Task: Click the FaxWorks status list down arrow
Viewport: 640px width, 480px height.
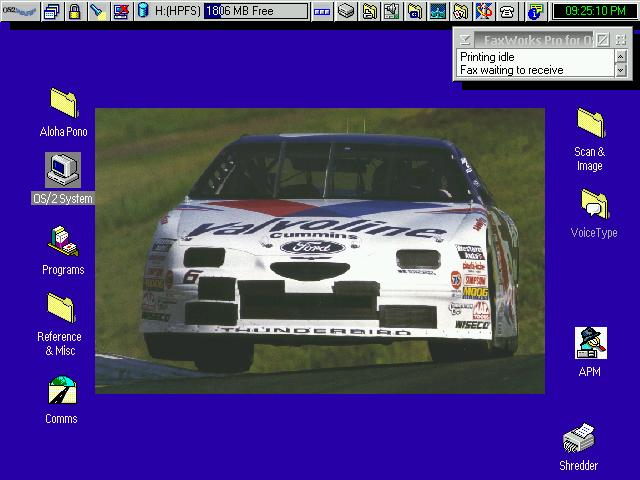Action: pos(621,70)
